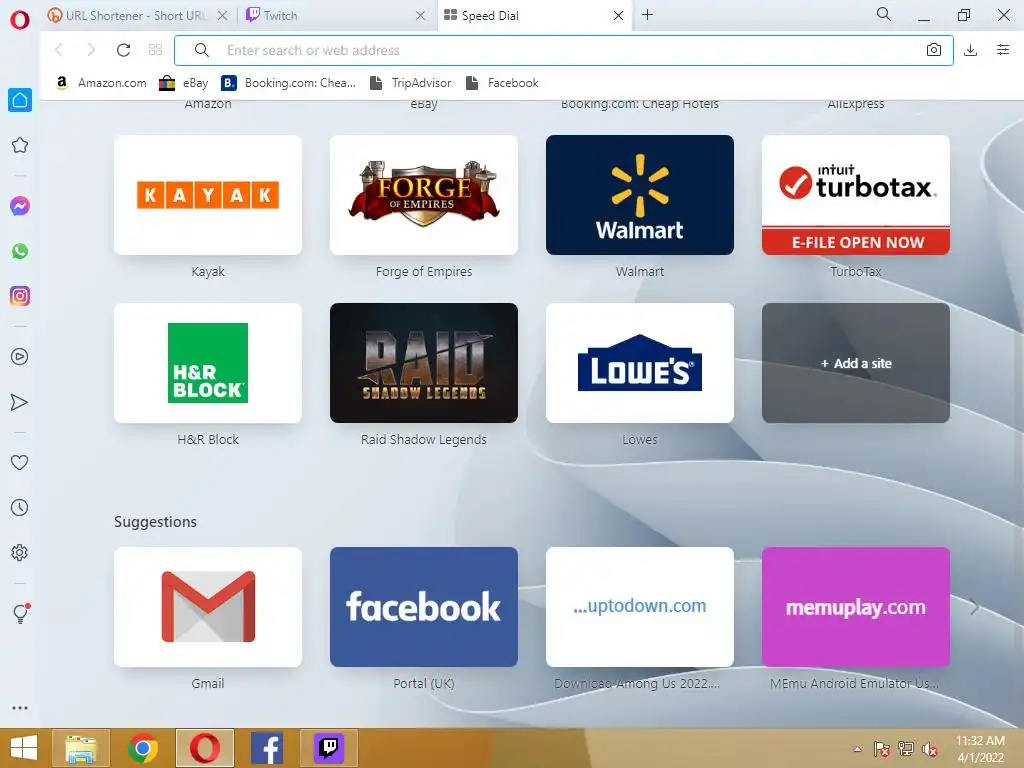The height and width of the screenshot is (768, 1024).
Task: Open a new tab with plus
Action: [647, 15]
